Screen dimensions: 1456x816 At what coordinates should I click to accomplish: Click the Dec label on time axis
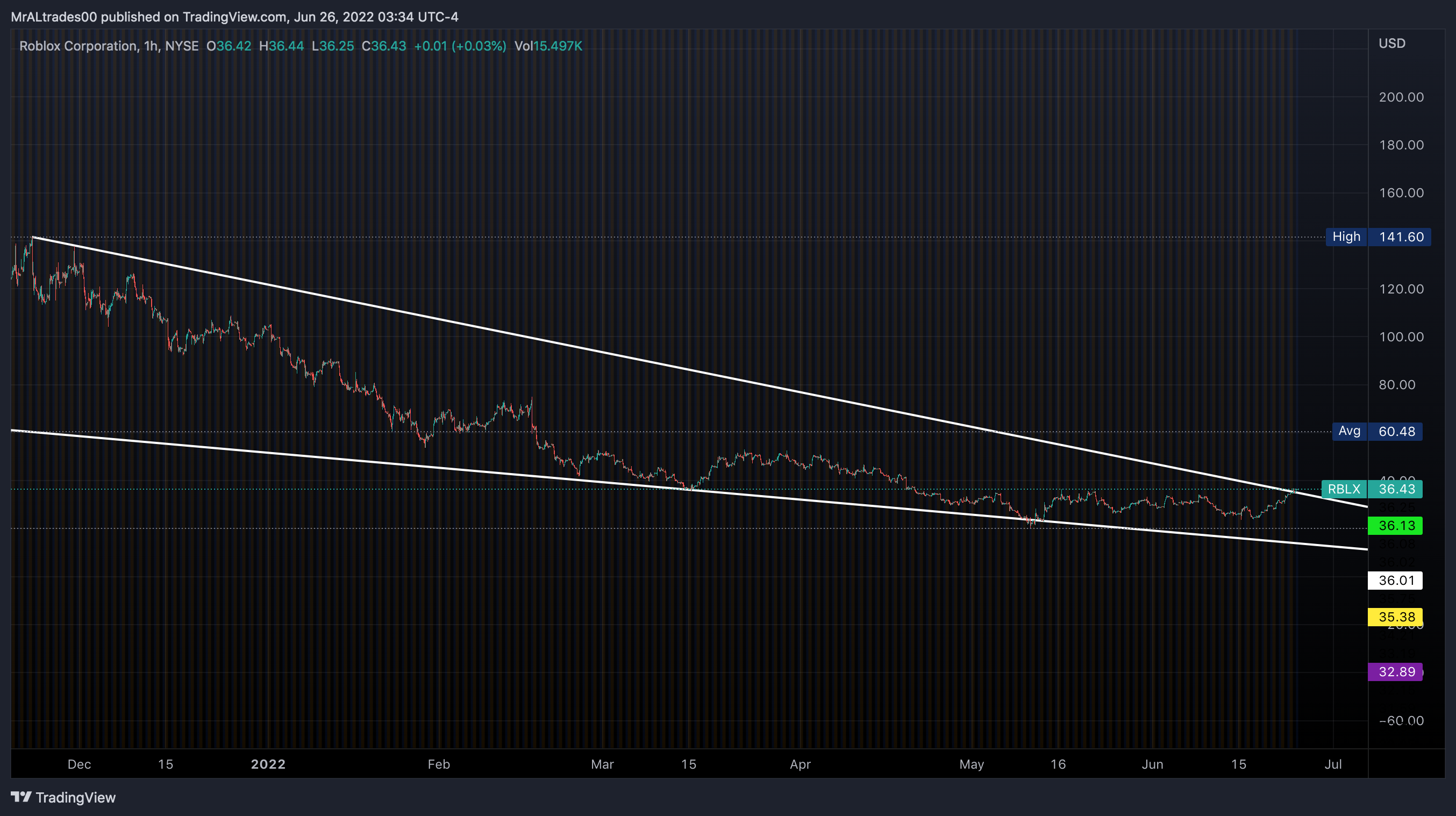coord(79,764)
